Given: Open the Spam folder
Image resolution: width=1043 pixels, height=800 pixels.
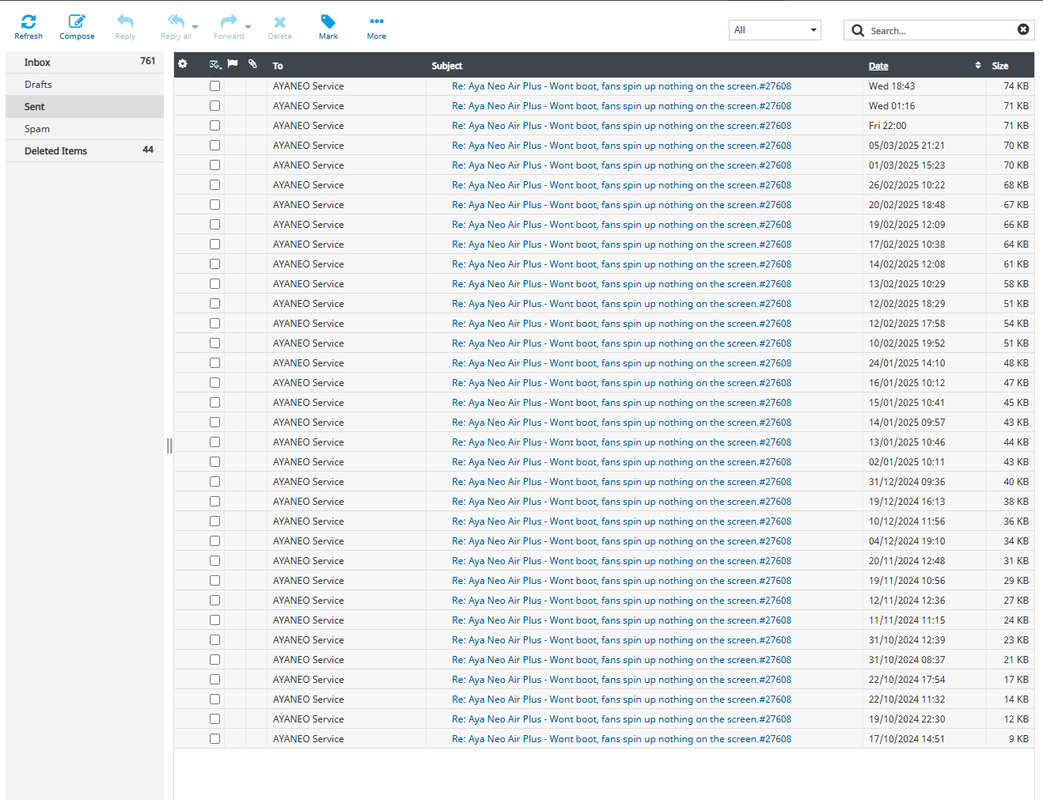Looking at the screenshot, I should point(84,128).
